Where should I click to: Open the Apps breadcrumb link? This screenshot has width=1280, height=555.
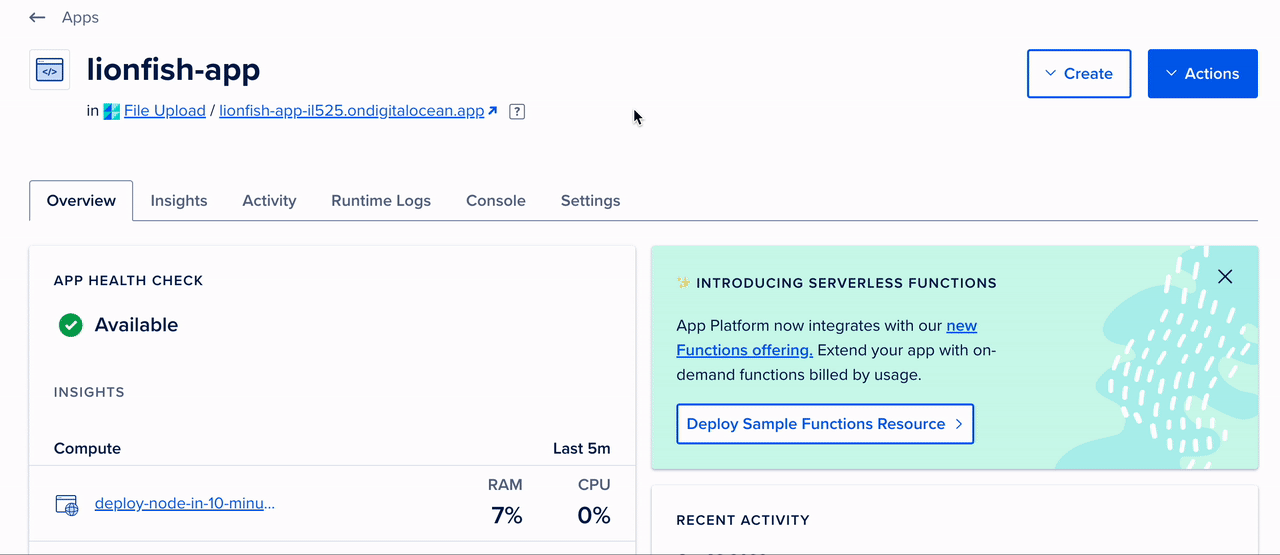click(x=80, y=18)
